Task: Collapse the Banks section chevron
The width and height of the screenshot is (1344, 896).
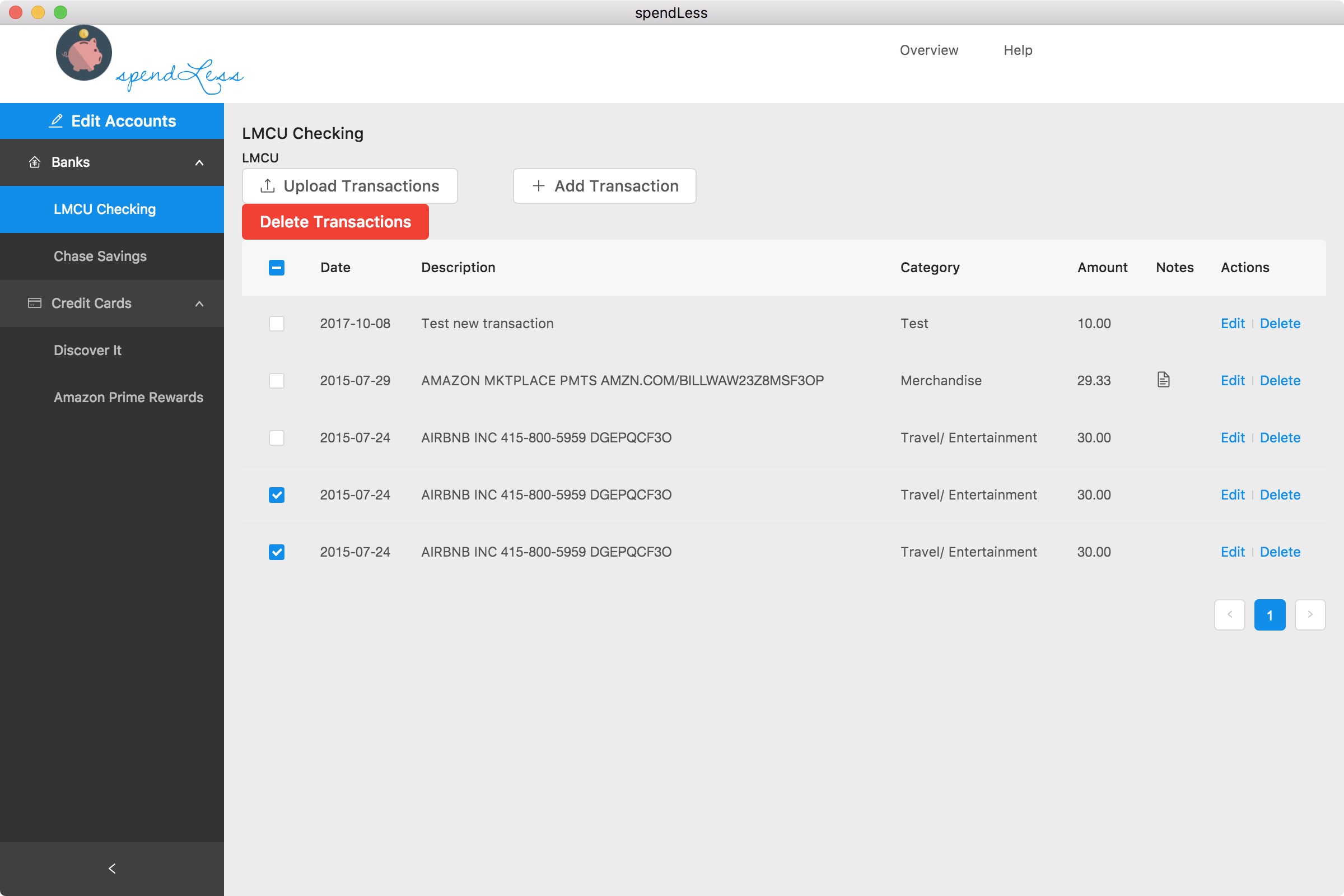Action: pyautogui.click(x=199, y=163)
